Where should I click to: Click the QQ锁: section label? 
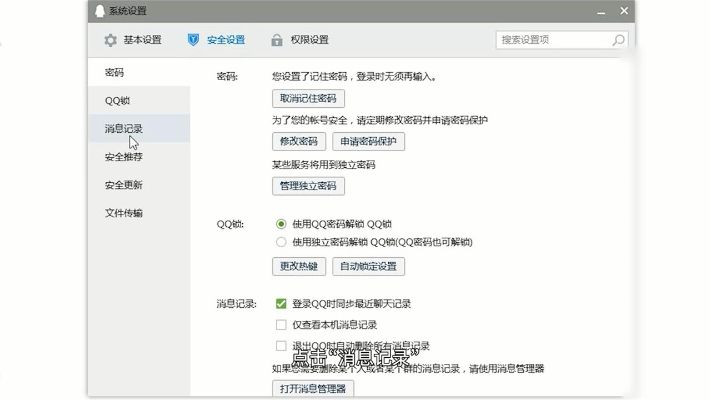click(230, 224)
